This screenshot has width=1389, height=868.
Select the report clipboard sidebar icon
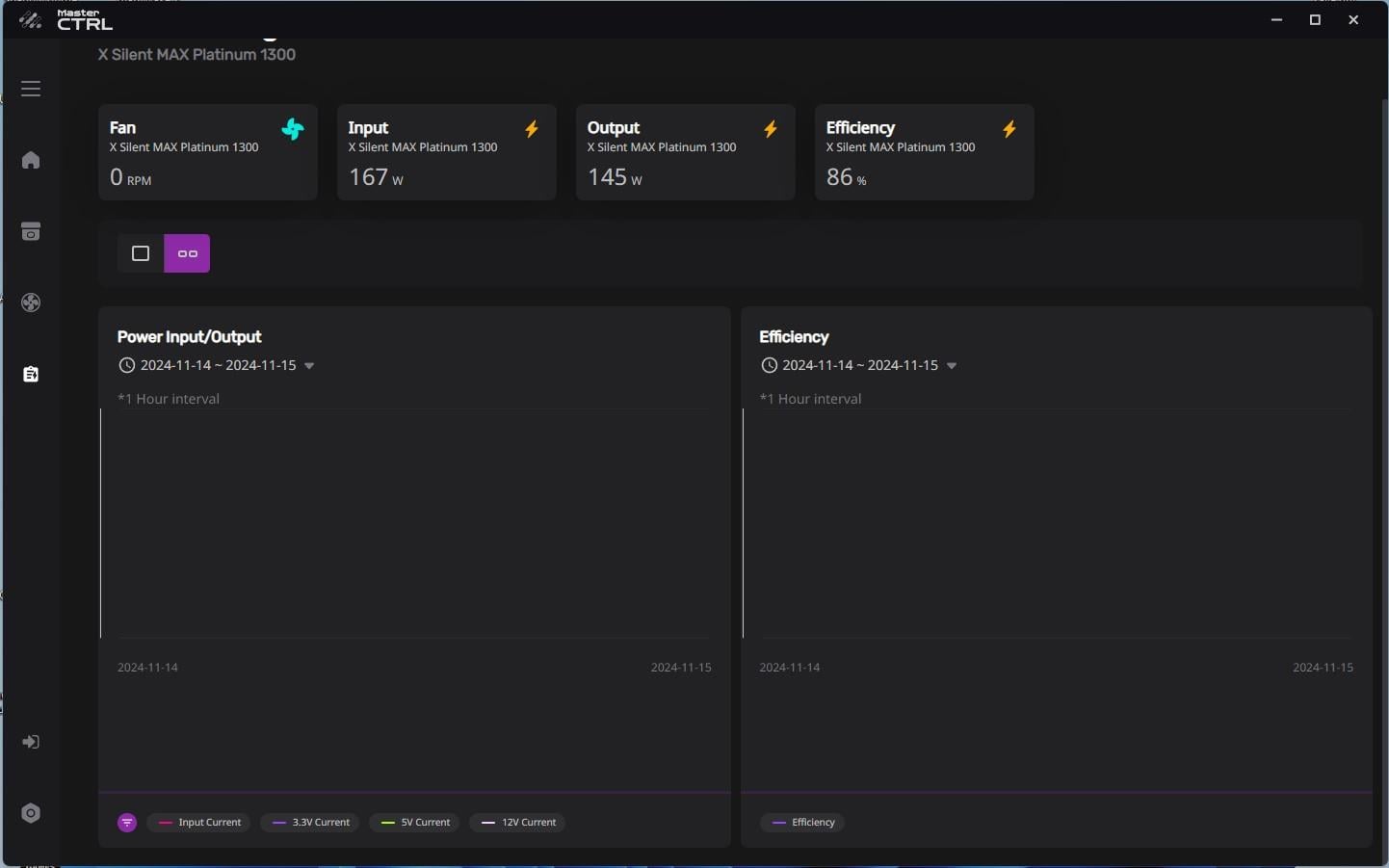31,374
